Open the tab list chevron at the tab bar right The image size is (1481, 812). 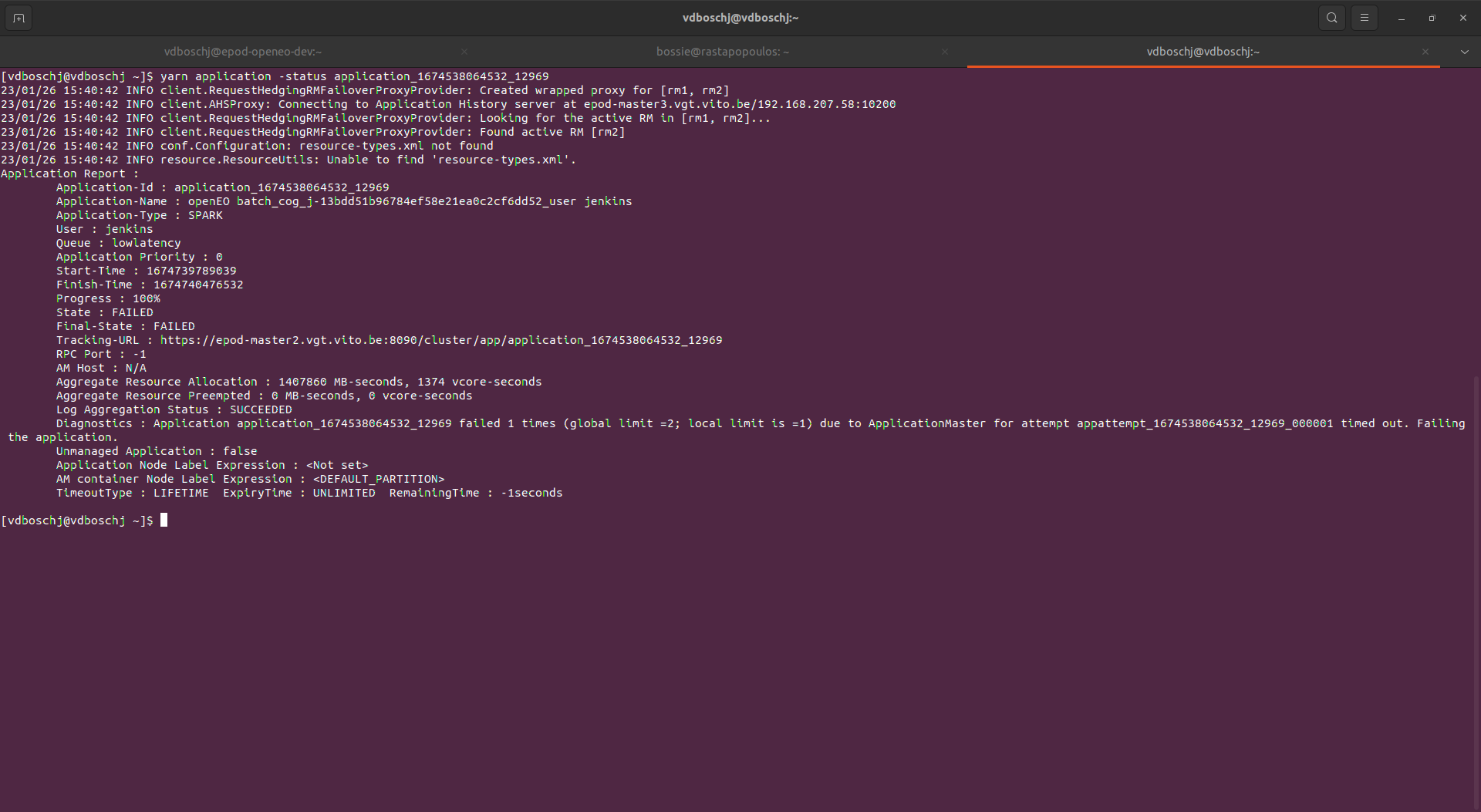1464,52
